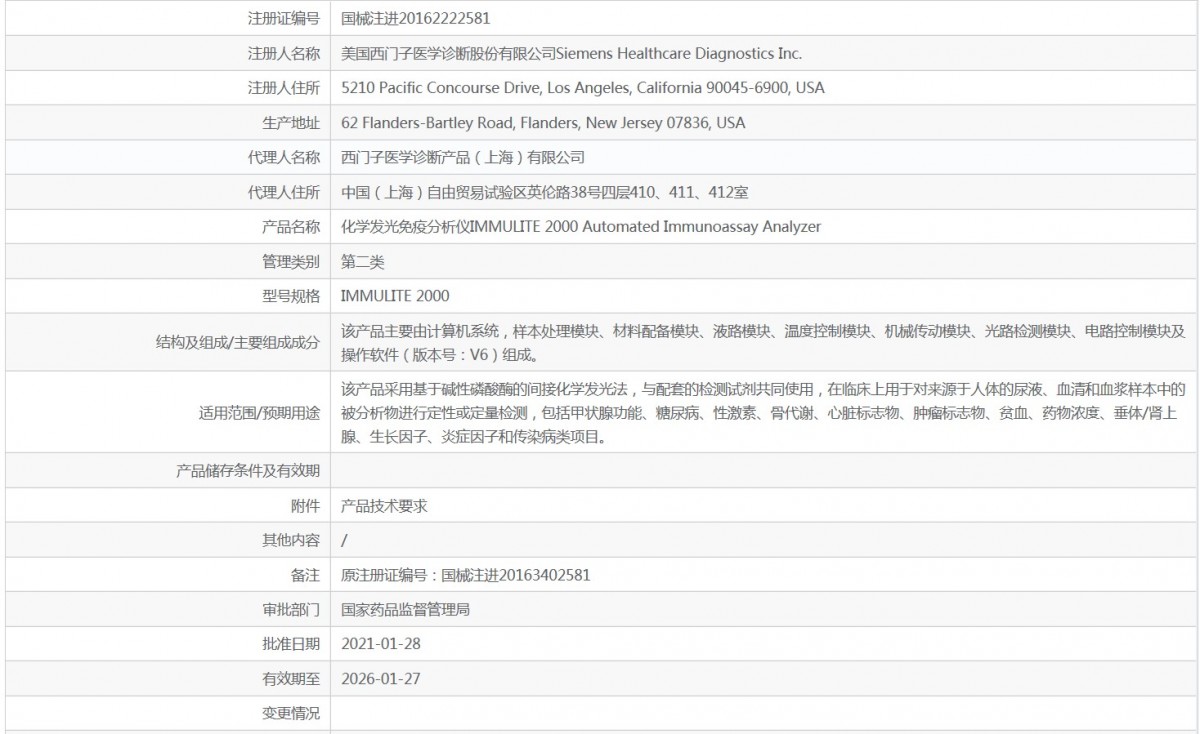Click the 审批部门 label
This screenshot has width=1200, height=734.
(291, 609)
